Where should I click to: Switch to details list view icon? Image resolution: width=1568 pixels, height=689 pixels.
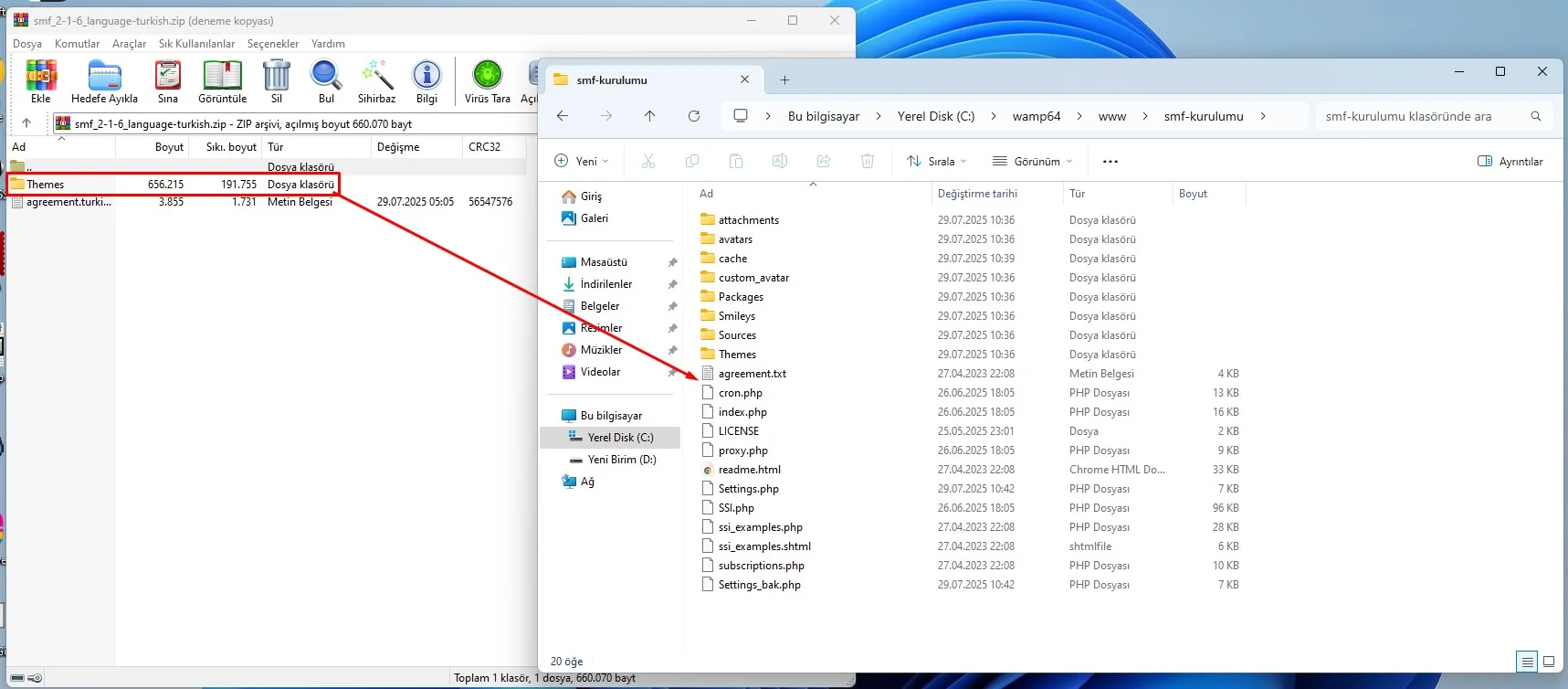[1527, 662]
